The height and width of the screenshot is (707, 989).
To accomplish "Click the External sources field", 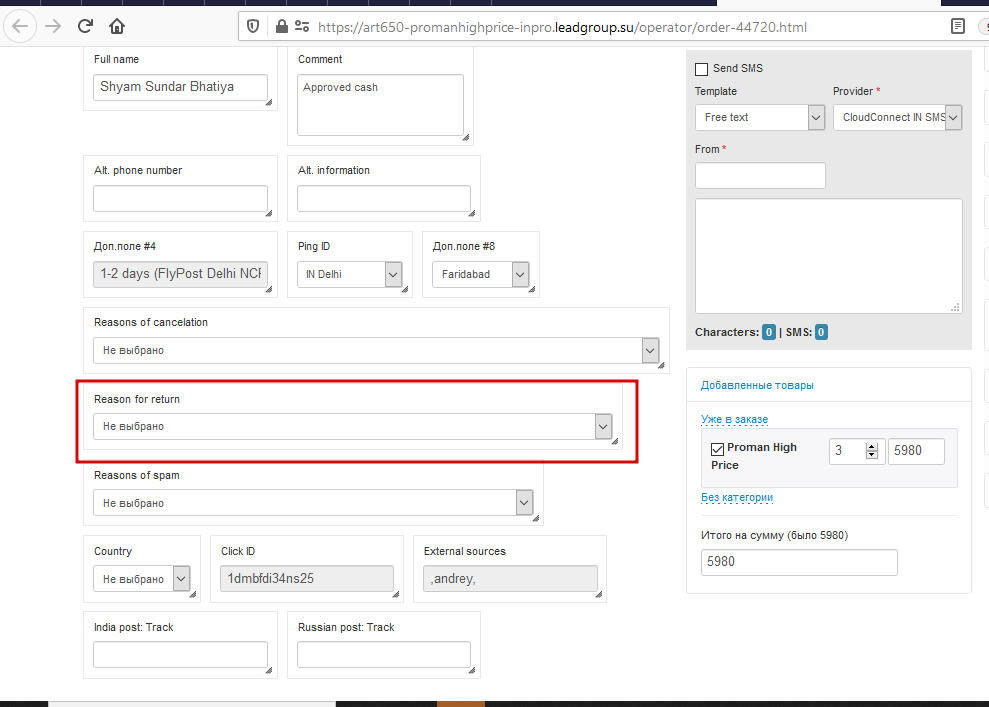I will point(510,578).
